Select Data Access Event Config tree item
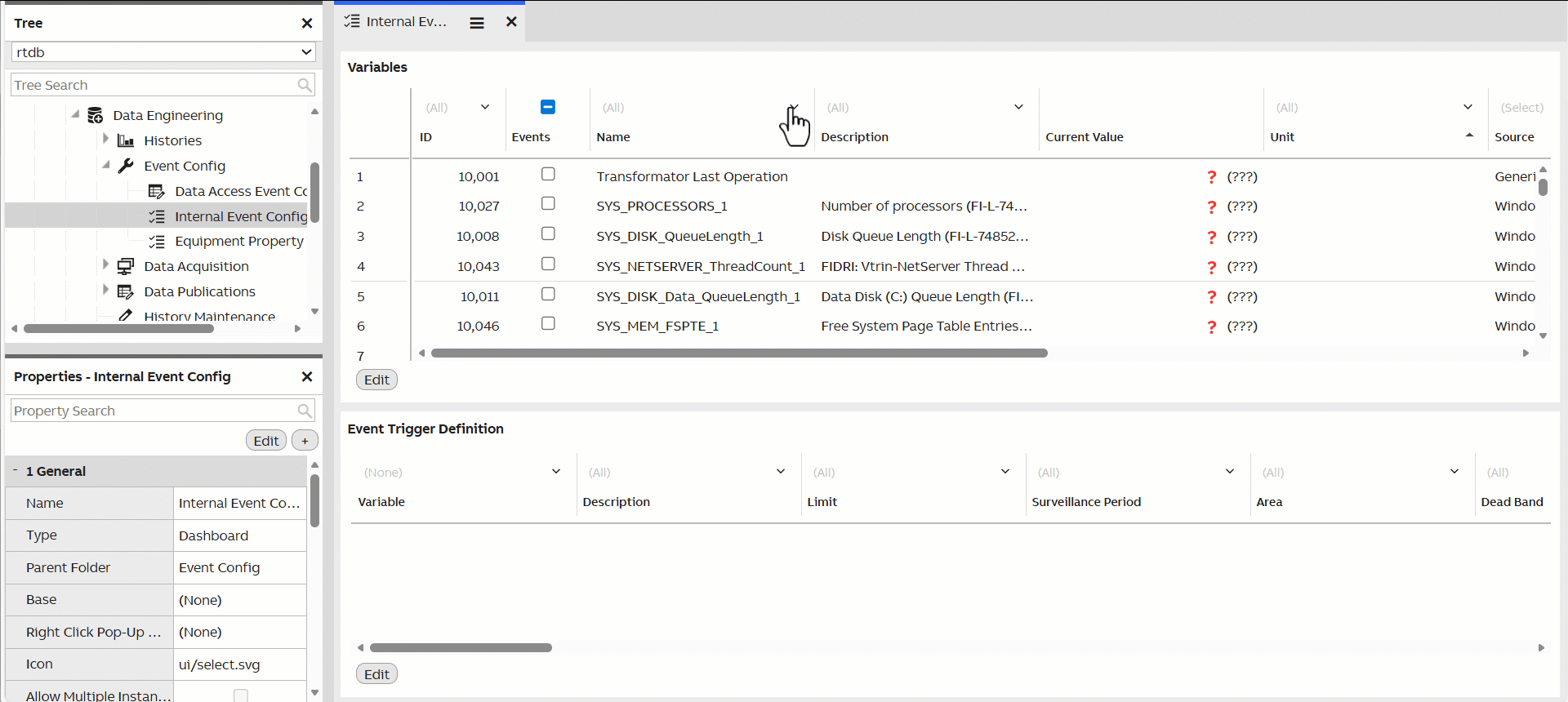This screenshot has height=702, width=1568. pos(241,191)
